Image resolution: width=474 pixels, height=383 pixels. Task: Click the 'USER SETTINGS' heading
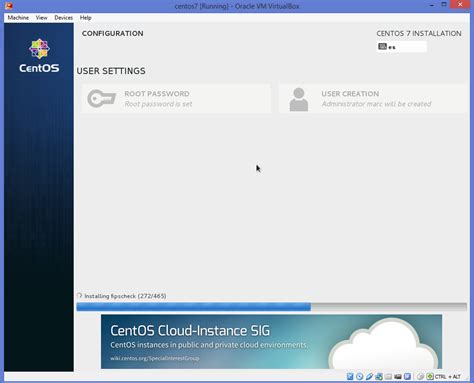pos(111,71)
